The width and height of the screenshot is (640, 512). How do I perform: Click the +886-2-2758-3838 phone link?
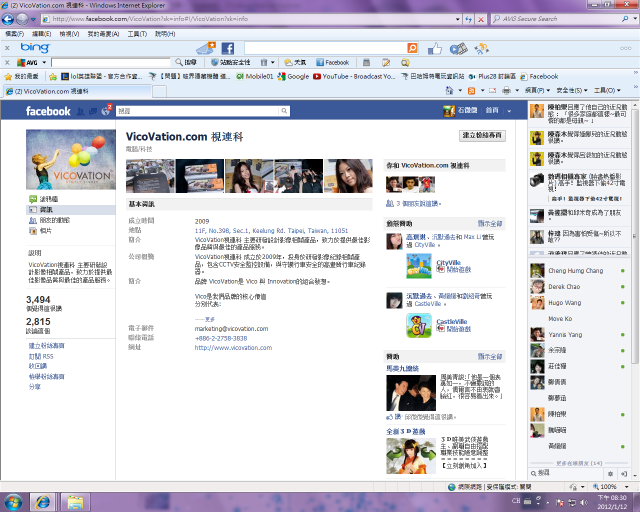click(x=221, y=338)
